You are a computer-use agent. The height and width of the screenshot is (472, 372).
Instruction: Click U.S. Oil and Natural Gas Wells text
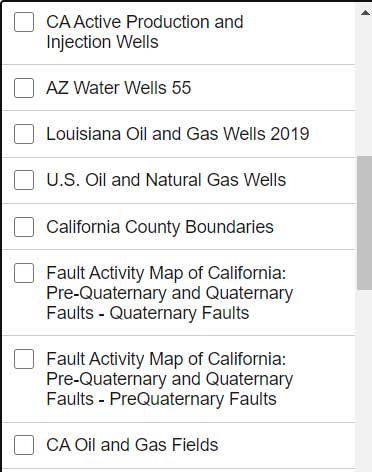166,180
